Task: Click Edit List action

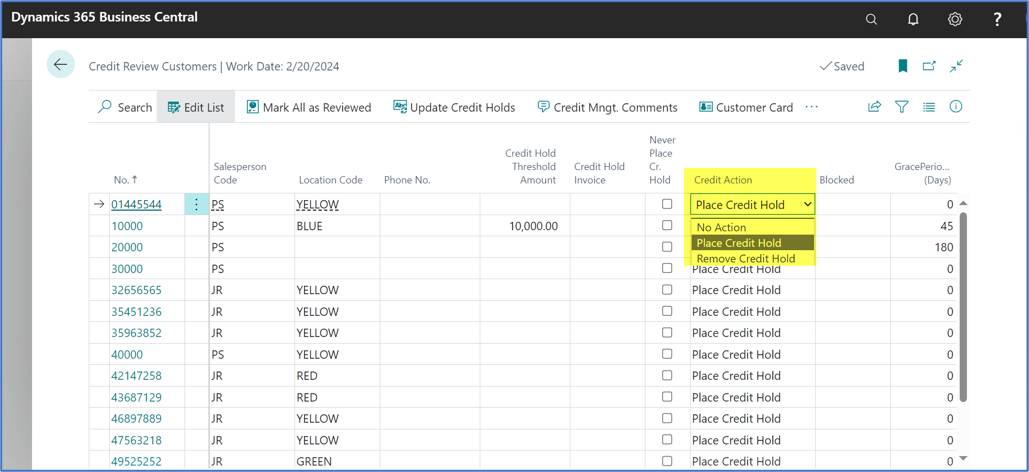Action: [196, 107]
